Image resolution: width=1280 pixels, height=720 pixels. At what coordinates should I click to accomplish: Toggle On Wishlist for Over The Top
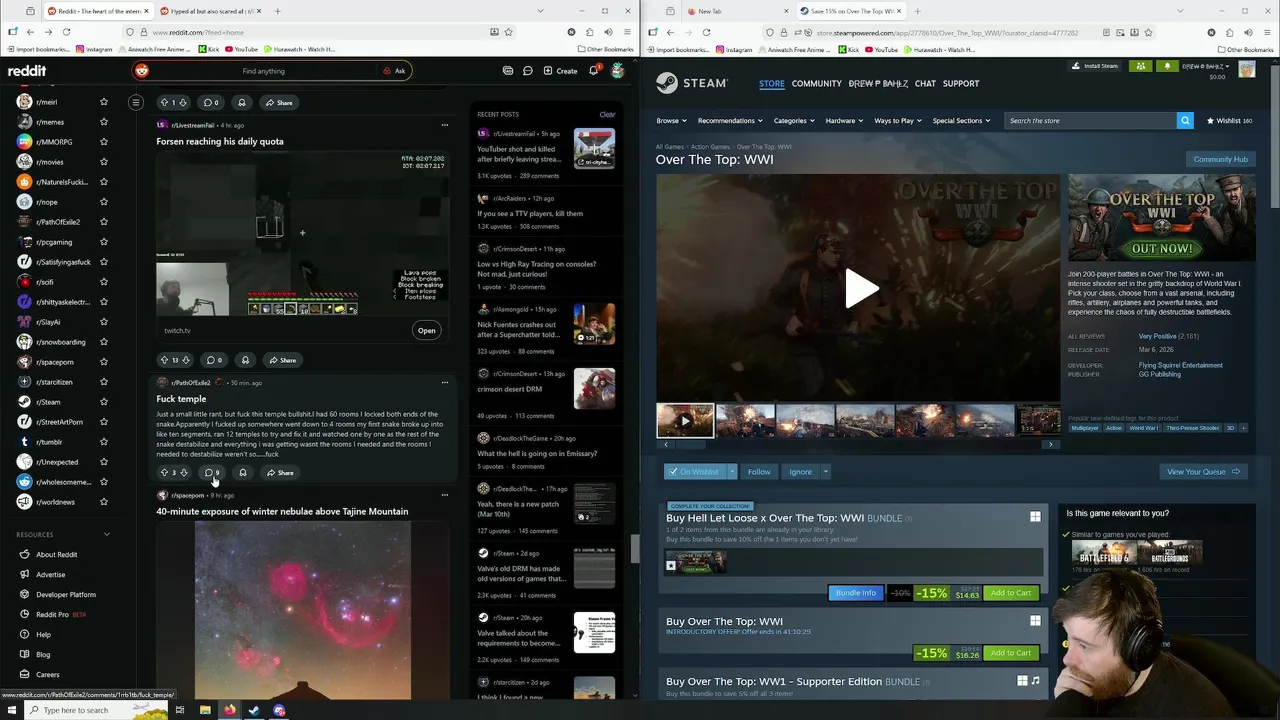[695, 472]
